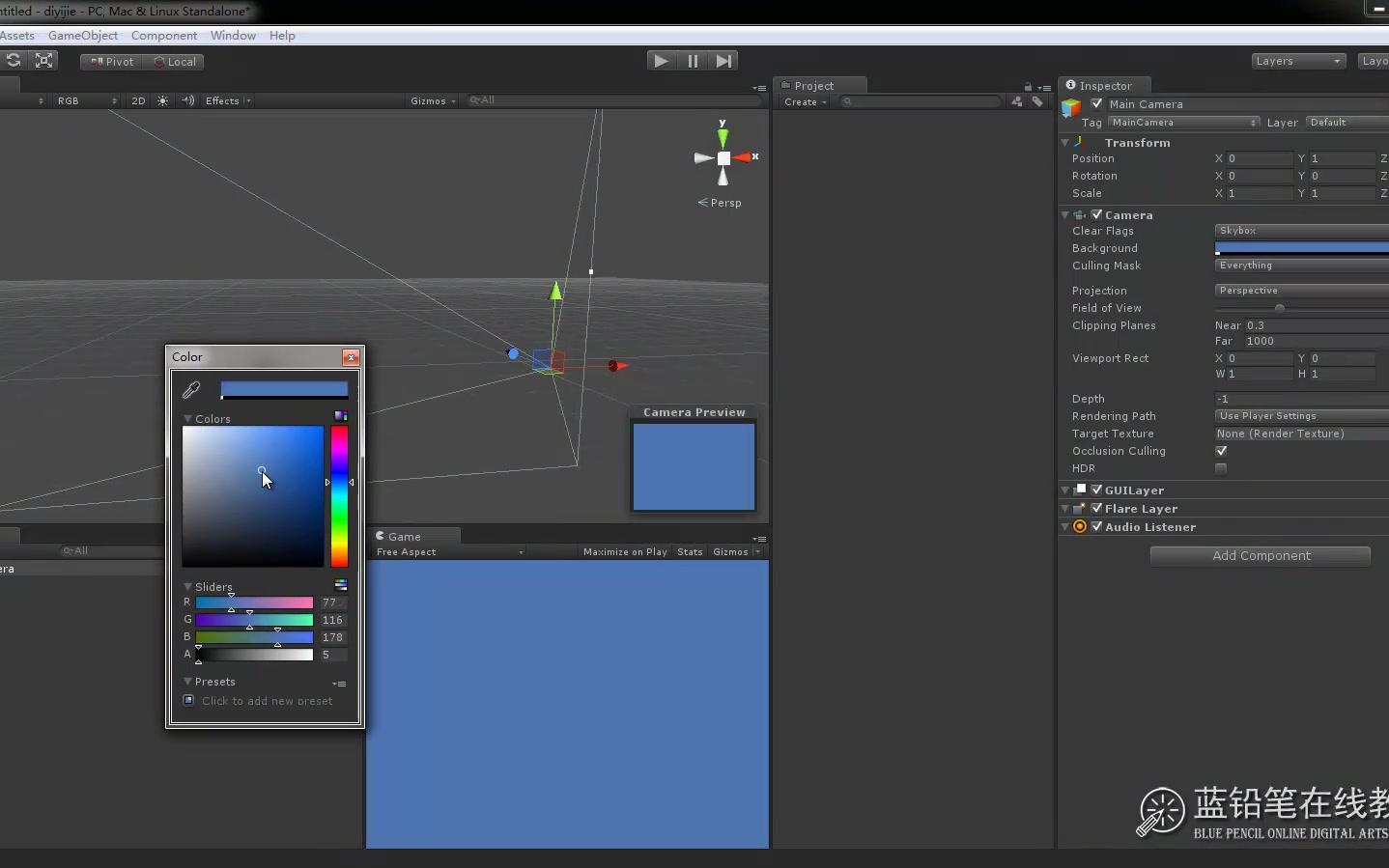The height and width of the screenshot is (868, 1389).
Task: Click the swatch grid icon beside Sliders header
Action: tap(339, 584)
